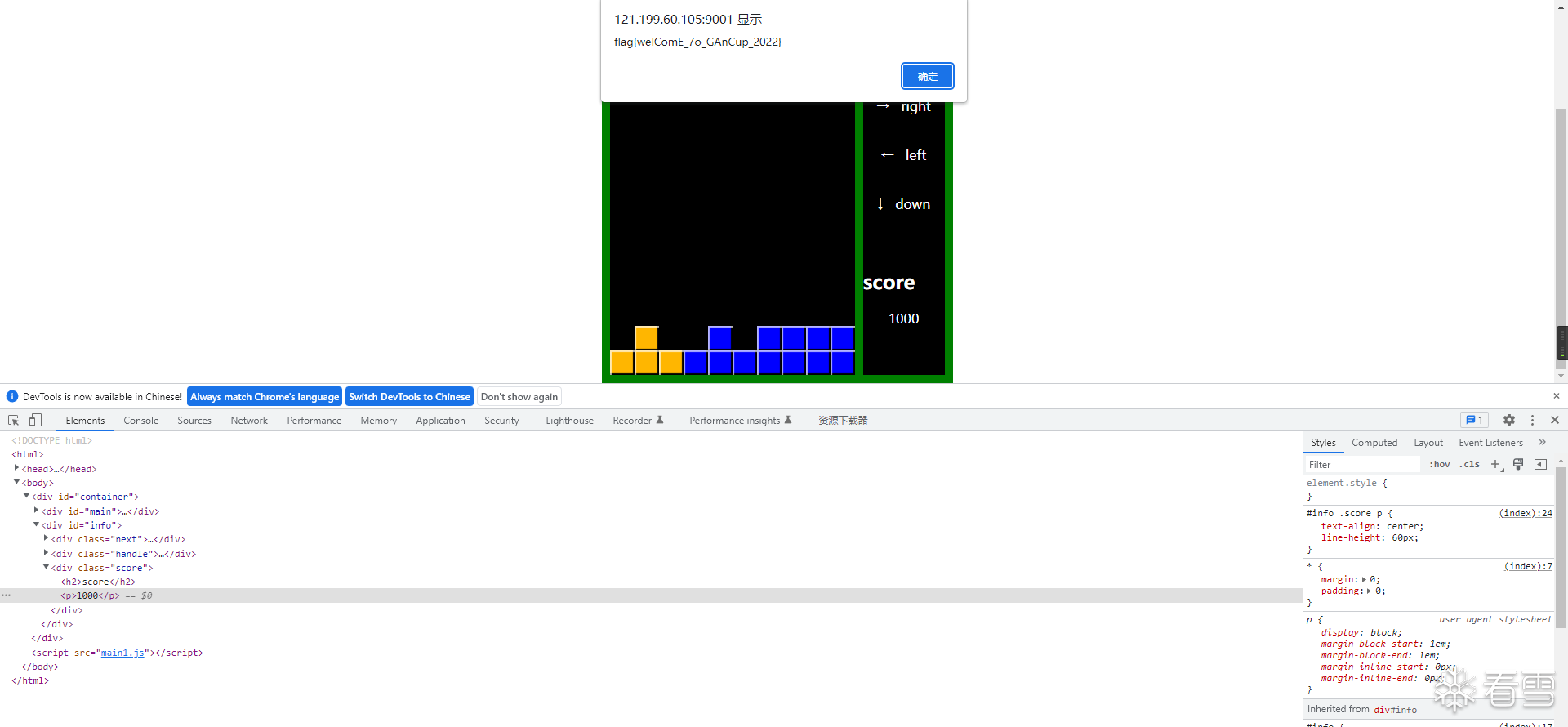This screenshot has height=727, width=1568.
Task: Switch to the Layout pane tab
Action: [x=1428, y=442]
